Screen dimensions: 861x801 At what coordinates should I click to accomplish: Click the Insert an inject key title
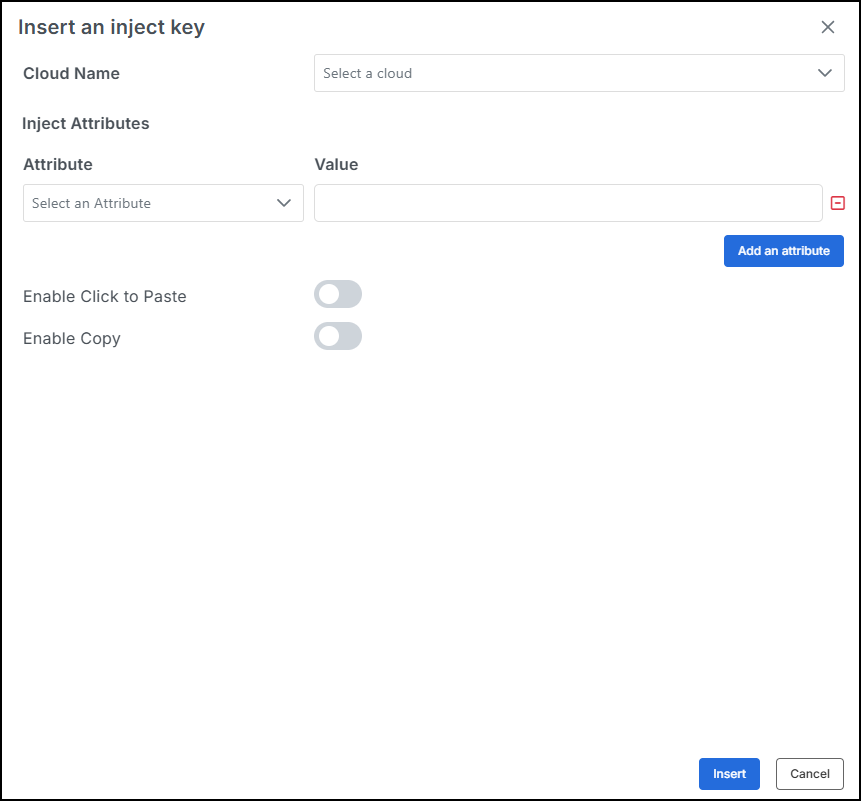[111, 27]
